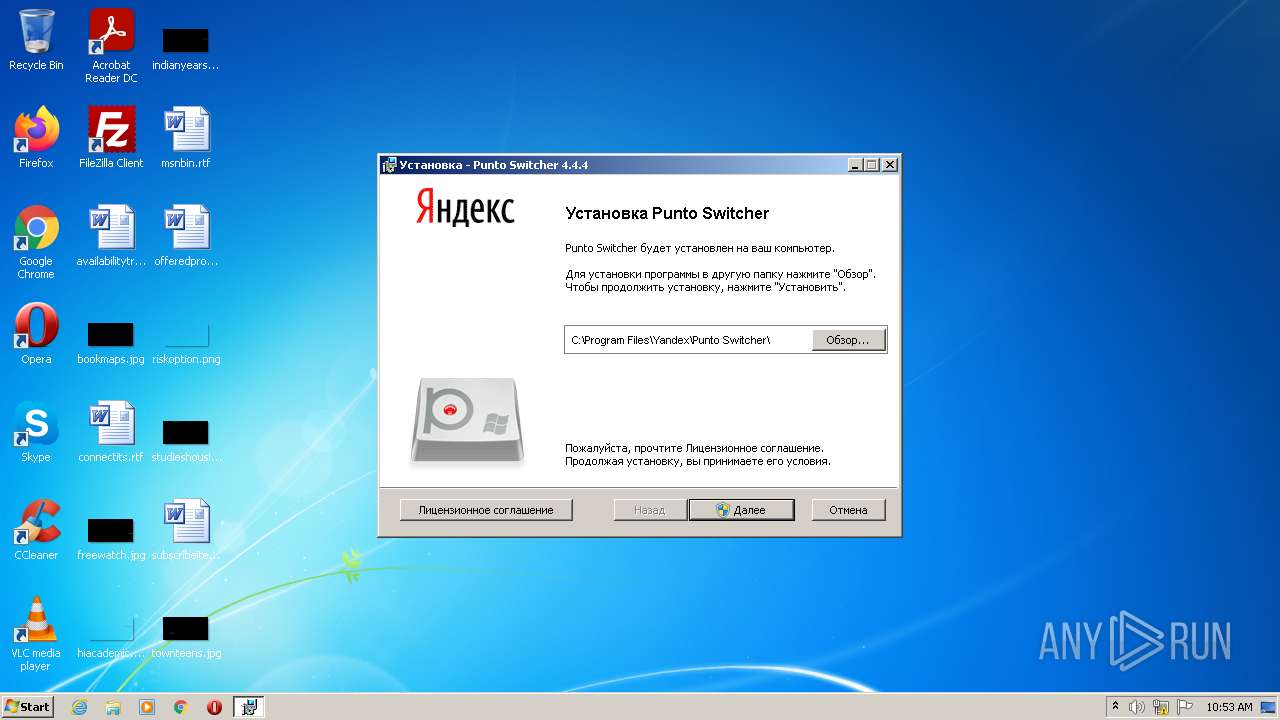This screenshot has height=720, width=1280.
Task: Select msnbin.rtf document icon
Action: (x=186, y=138)
